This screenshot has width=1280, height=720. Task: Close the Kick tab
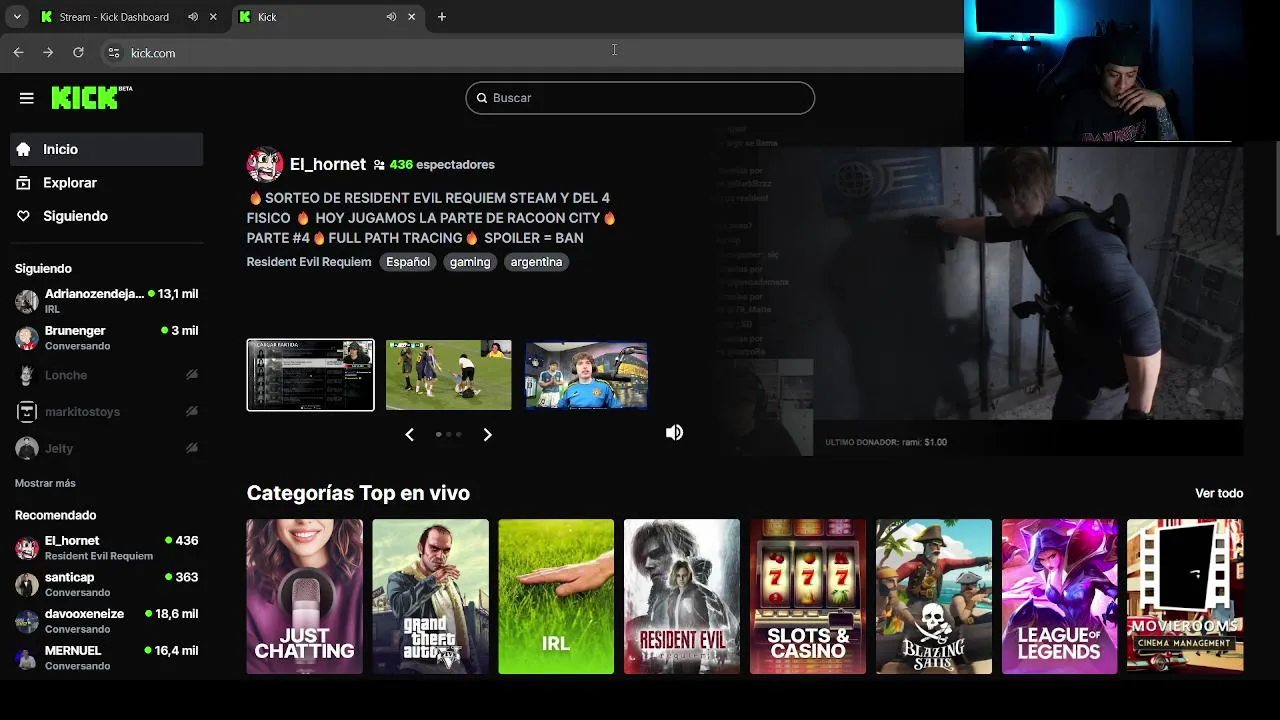411,17
